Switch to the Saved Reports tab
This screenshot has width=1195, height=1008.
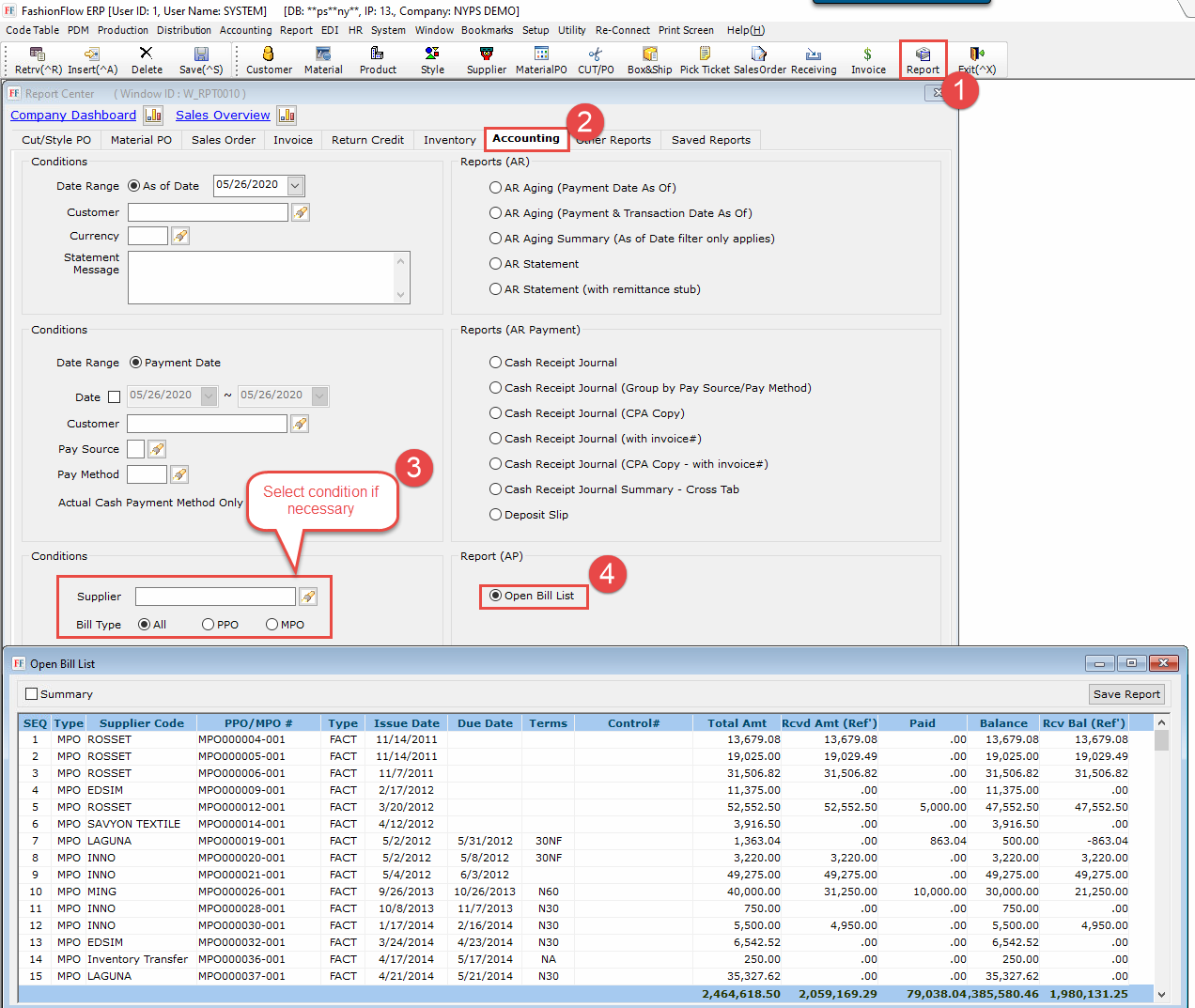[710, 140]
